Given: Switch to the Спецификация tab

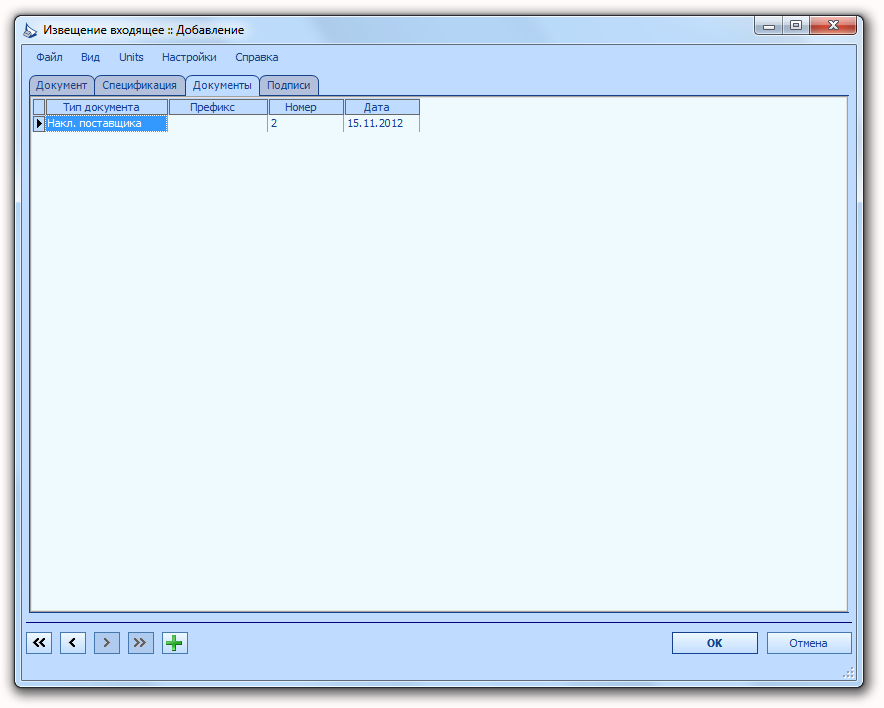Looking at the screenshot, I should click(x=139, y=85).
